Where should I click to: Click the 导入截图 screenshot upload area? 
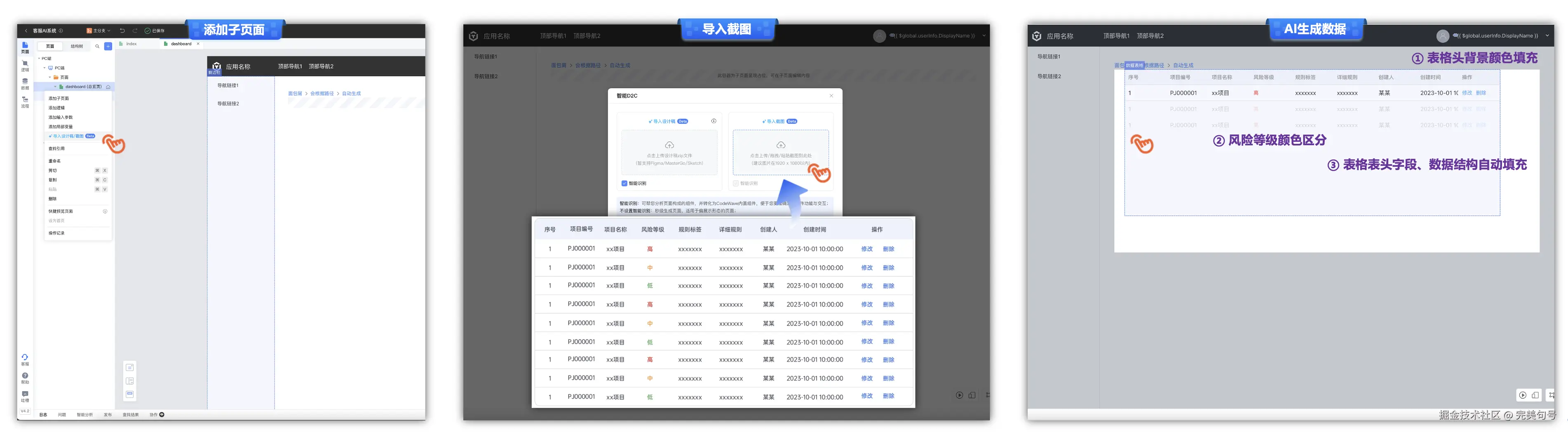[x=780, y=152]
